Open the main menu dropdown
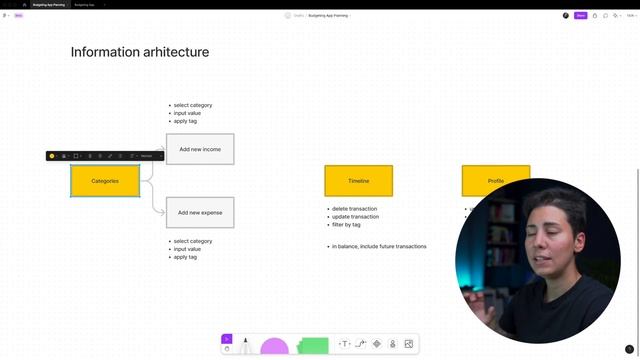Screen dimensions: 640x360 [x=5, y=16]
